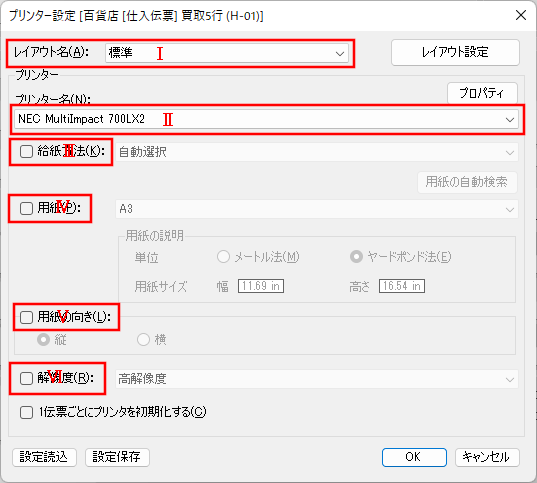The image size is (537, 483).
Task: Enable the 用紙(P) checkbox
Action: click(x=26, y=208)
